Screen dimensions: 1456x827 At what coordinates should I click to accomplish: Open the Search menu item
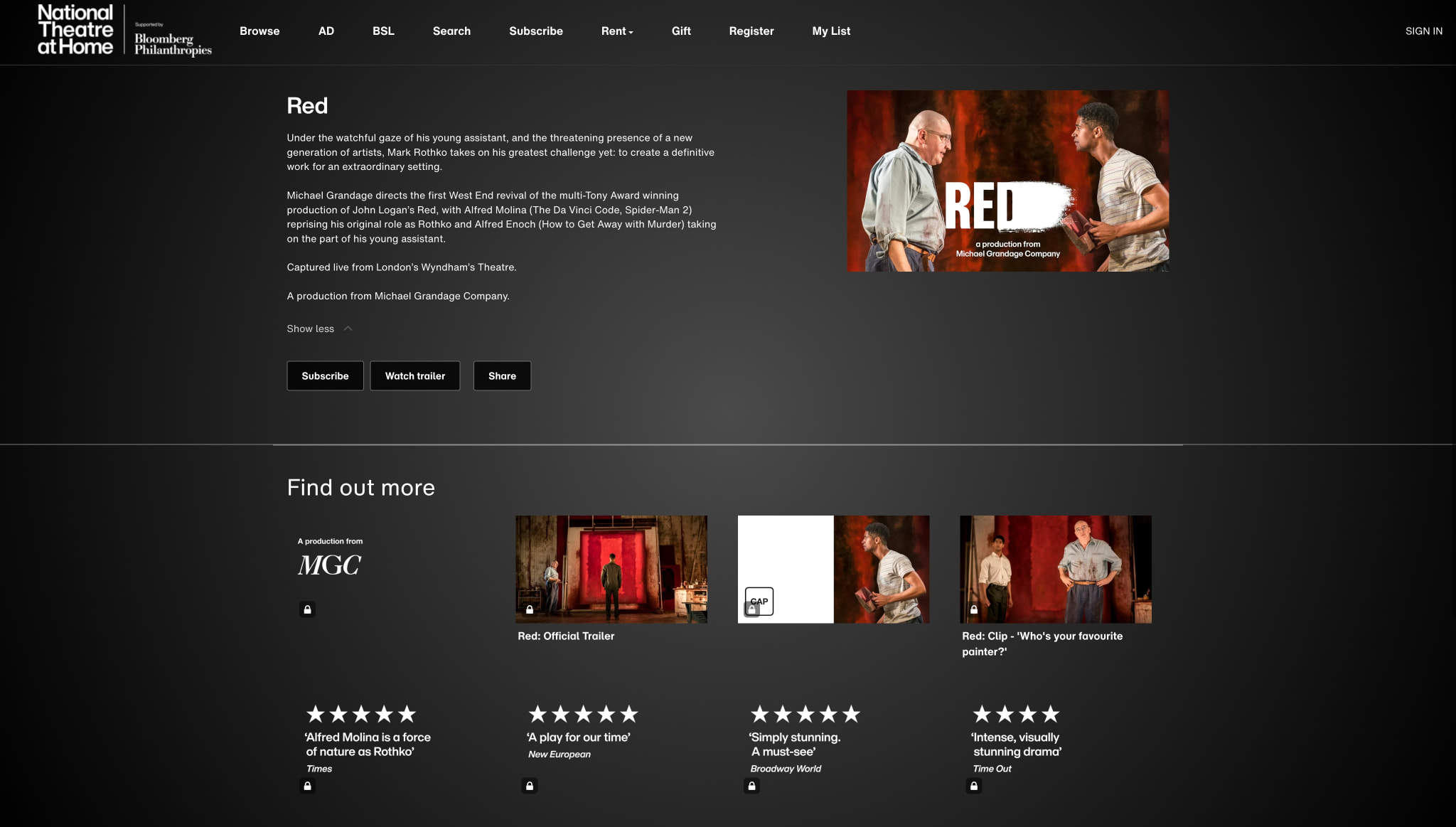451,31
